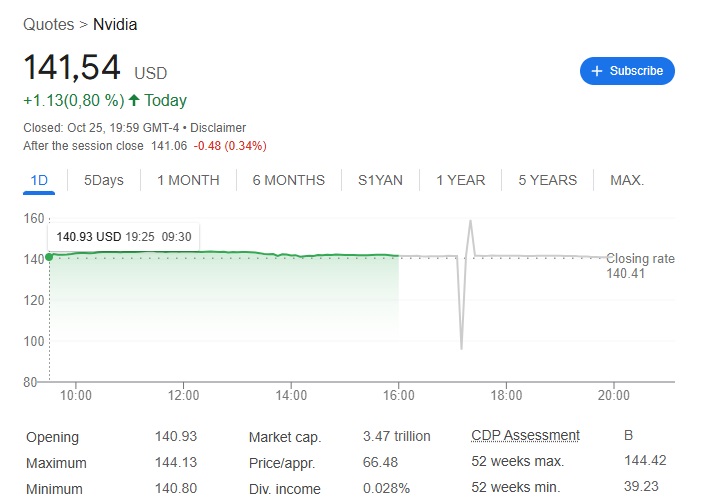The height and width of the screenshot is (501, 705).
Task: Click the plus icon in Subscribe
Action: [x=597, y=71]
